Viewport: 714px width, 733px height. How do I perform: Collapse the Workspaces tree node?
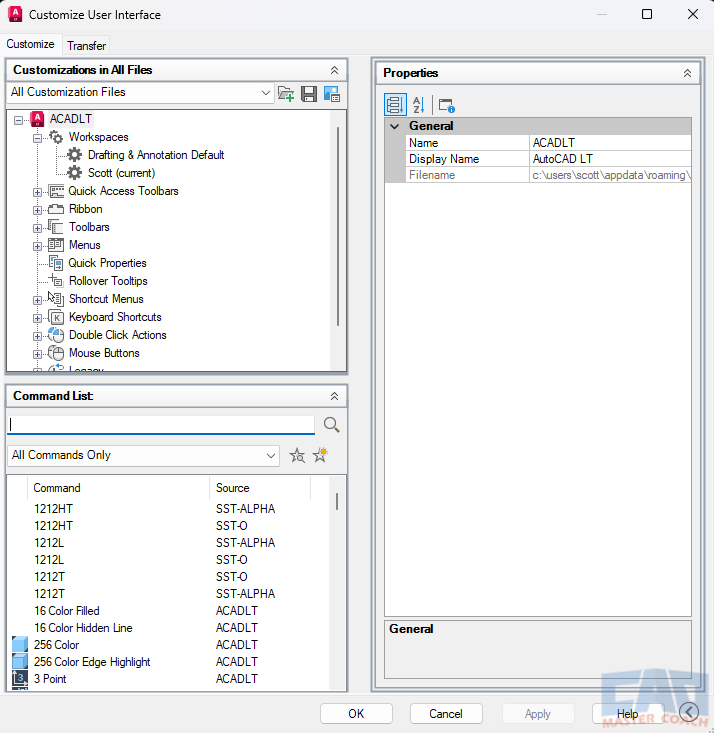pyautogui.click(x=37, y=138)
